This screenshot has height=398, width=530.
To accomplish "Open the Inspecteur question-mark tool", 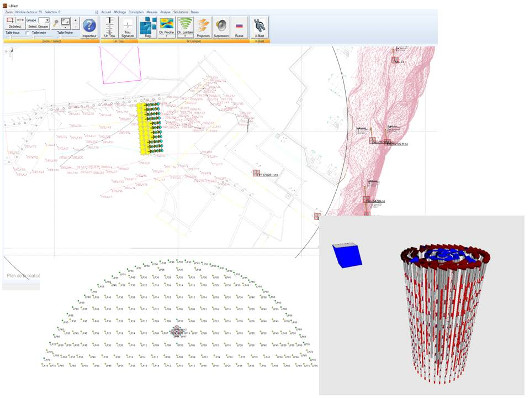I will [89, 27].
